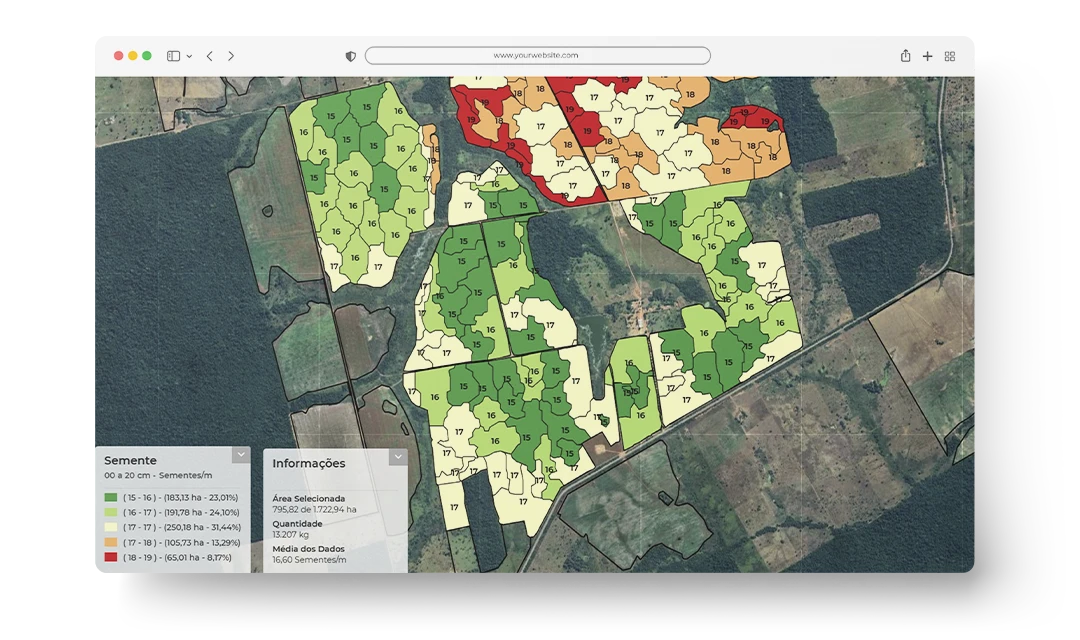Click the Semente panel title
1080x640 pixels.
point(130,460)
